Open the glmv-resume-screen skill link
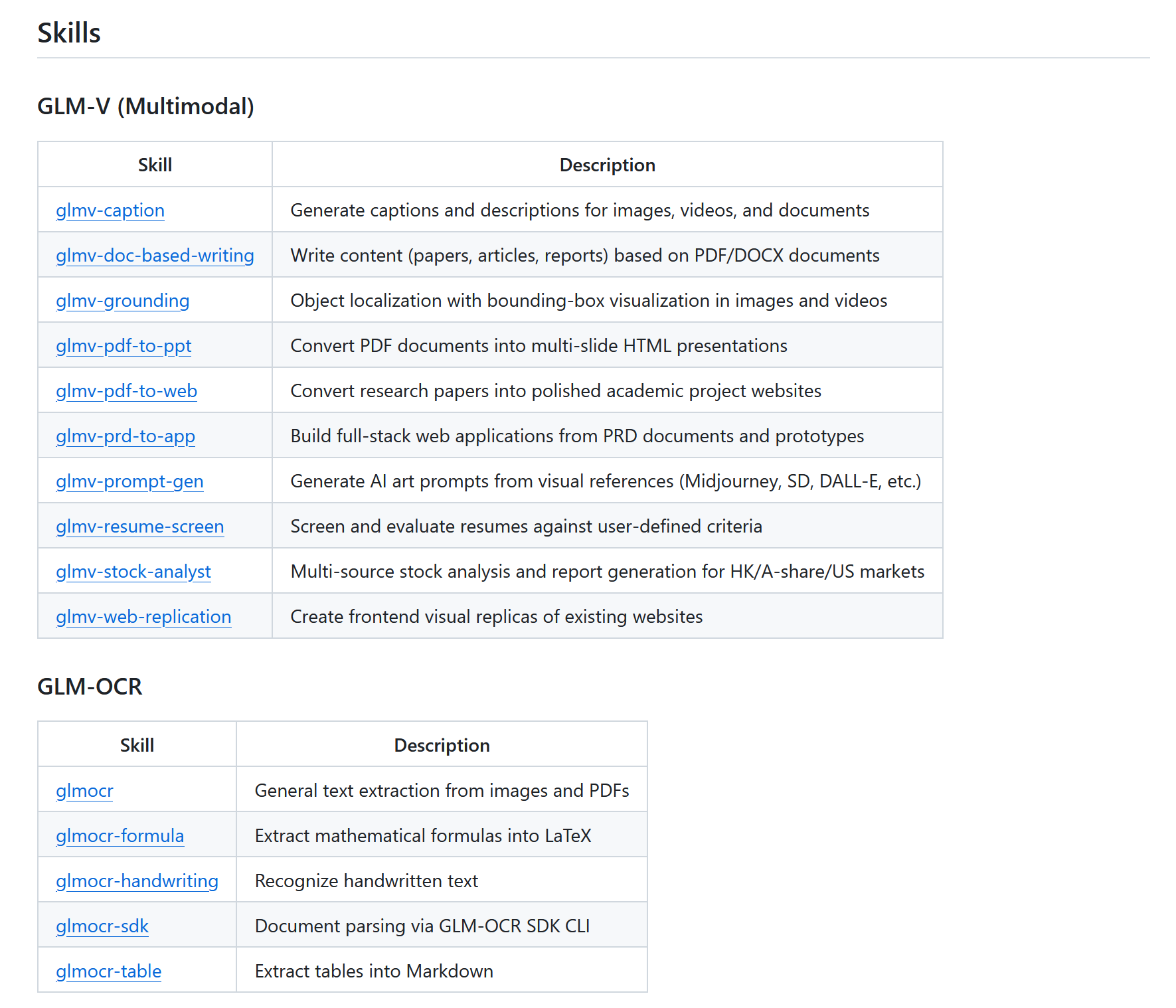The height and width of the screenshot is (1008, 1176). tap(139, 527)
